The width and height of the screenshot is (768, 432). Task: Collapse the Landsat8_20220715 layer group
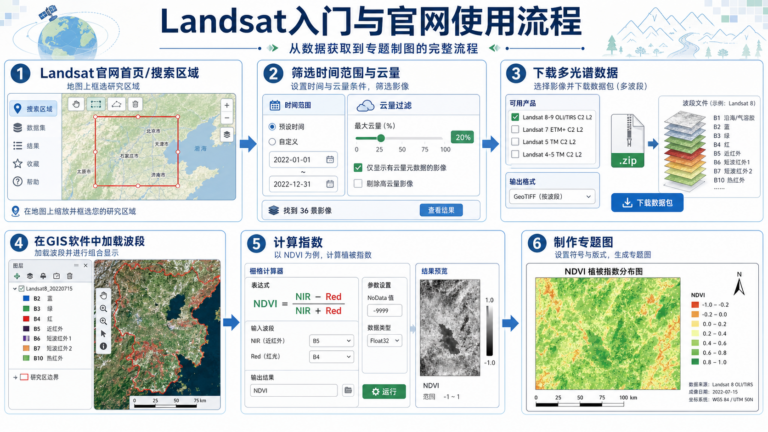[15, 288]
